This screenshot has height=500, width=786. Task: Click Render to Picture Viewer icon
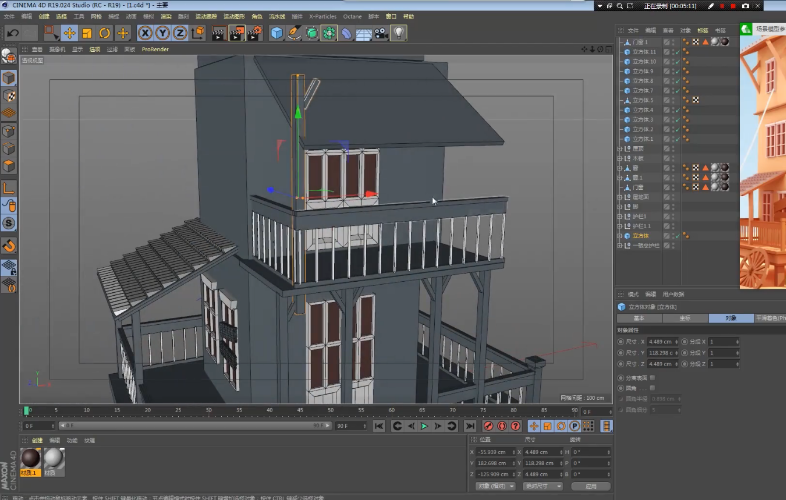pos(237,33)
